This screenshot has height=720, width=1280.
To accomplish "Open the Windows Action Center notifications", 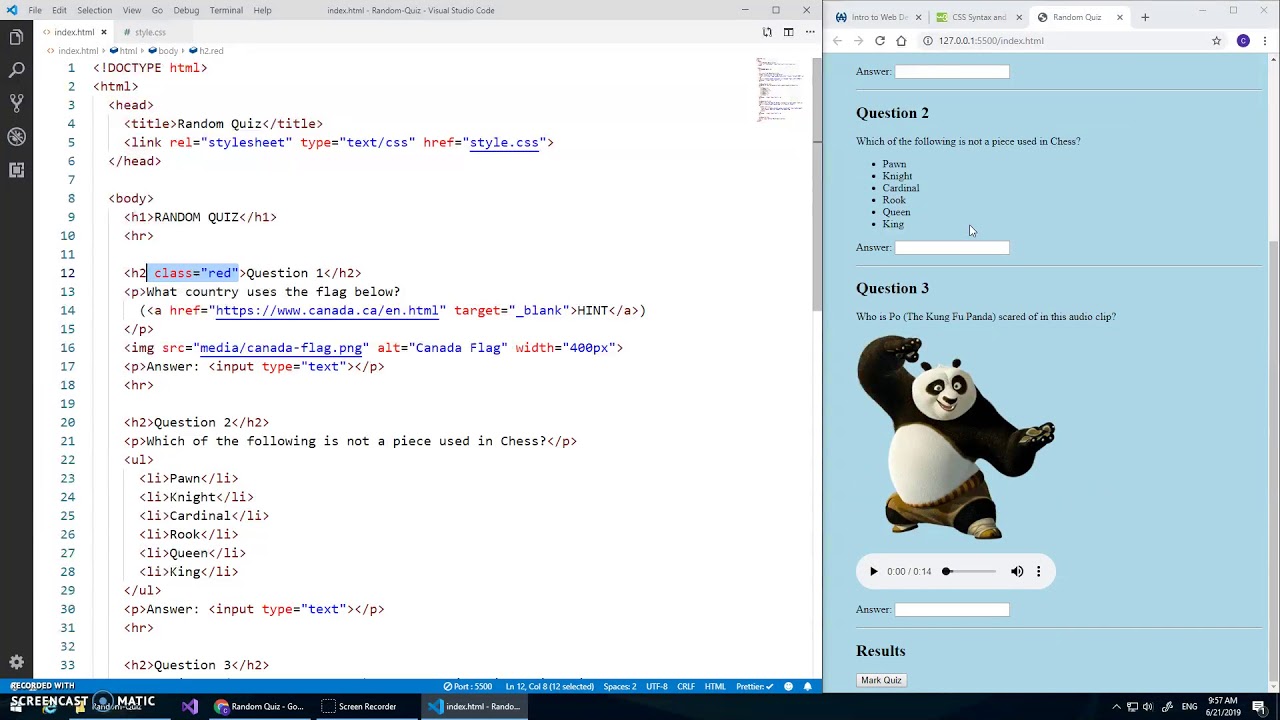I will pos(1259,706).
